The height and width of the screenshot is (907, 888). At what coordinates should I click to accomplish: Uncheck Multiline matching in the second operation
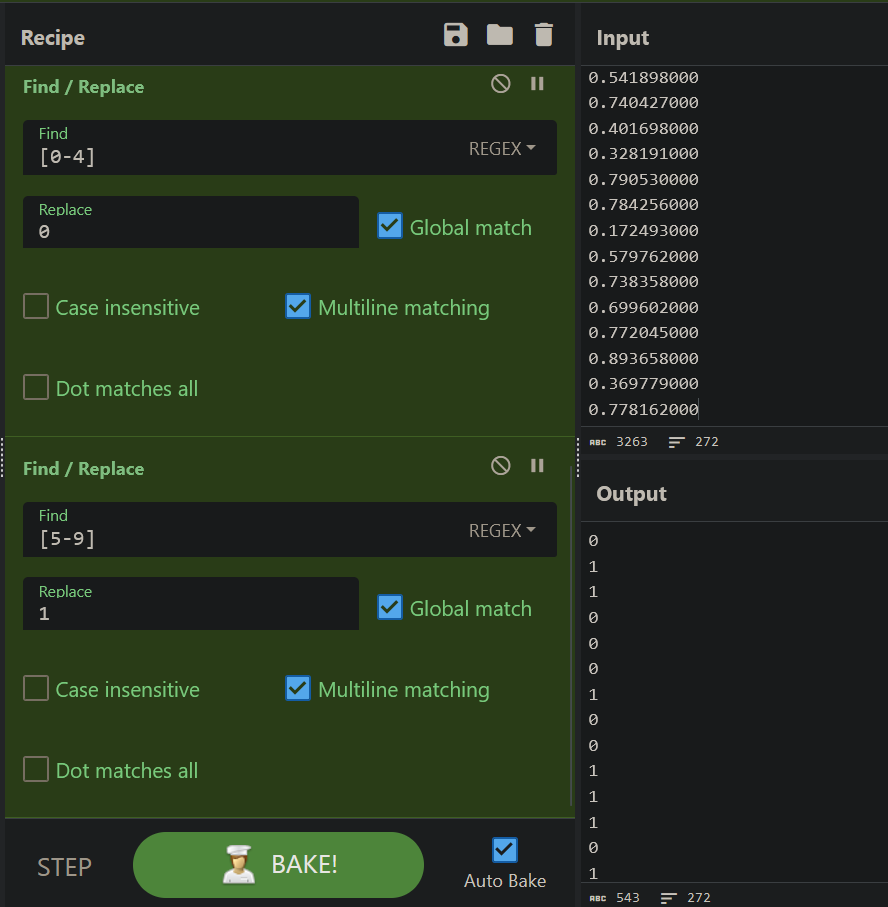(x=298, y=688)
